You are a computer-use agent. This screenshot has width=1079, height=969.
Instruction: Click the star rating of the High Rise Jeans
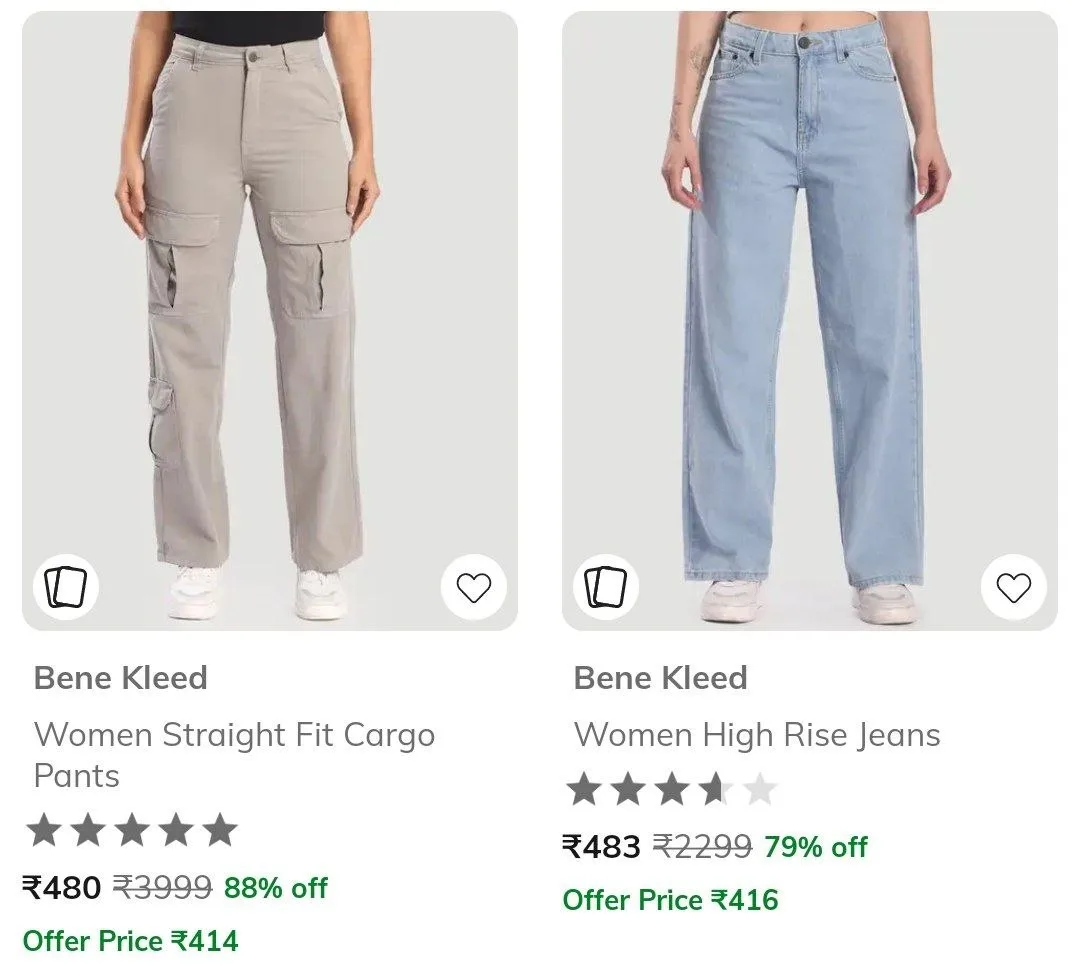672,789
